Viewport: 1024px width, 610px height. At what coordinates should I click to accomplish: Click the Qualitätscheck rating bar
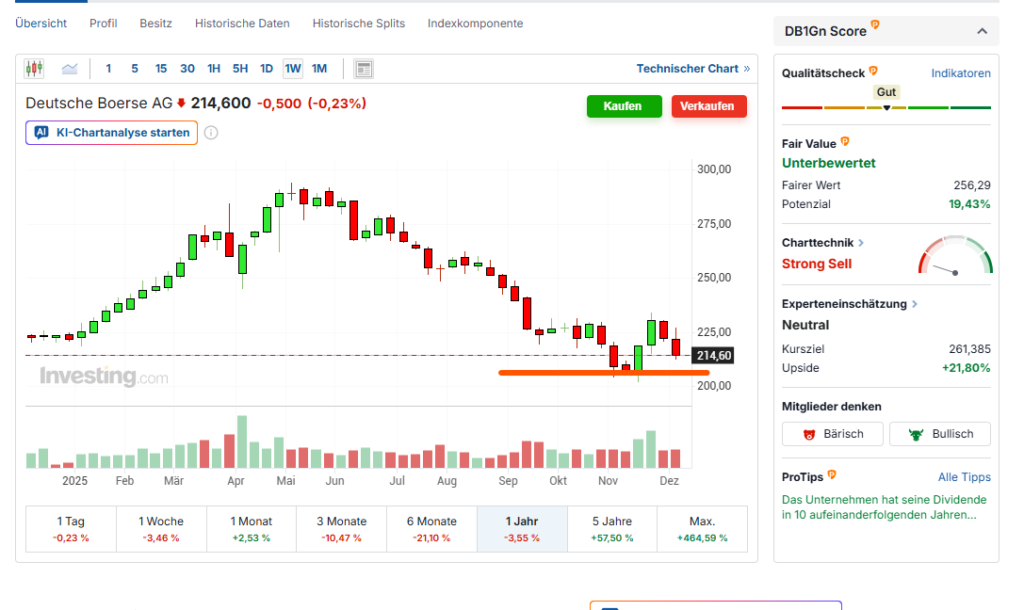(x=886, y=107)
